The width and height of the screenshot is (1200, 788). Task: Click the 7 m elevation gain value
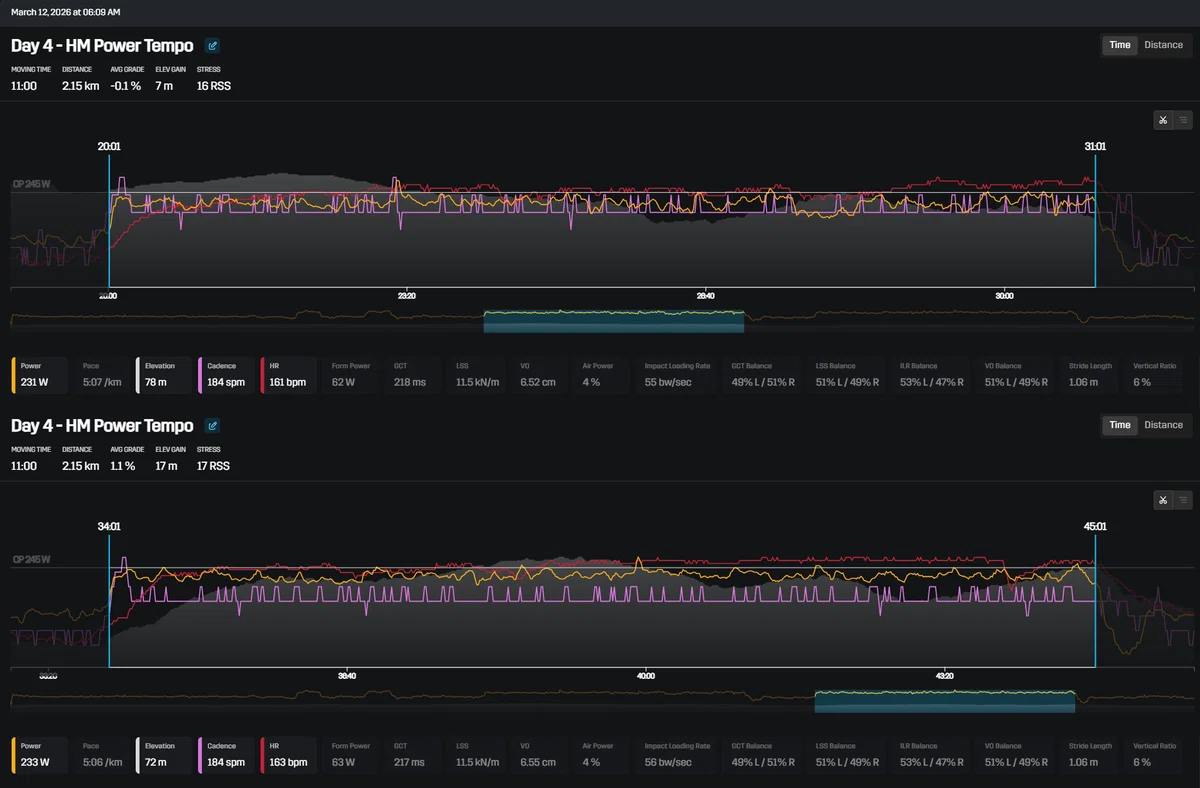click(164, 87)
